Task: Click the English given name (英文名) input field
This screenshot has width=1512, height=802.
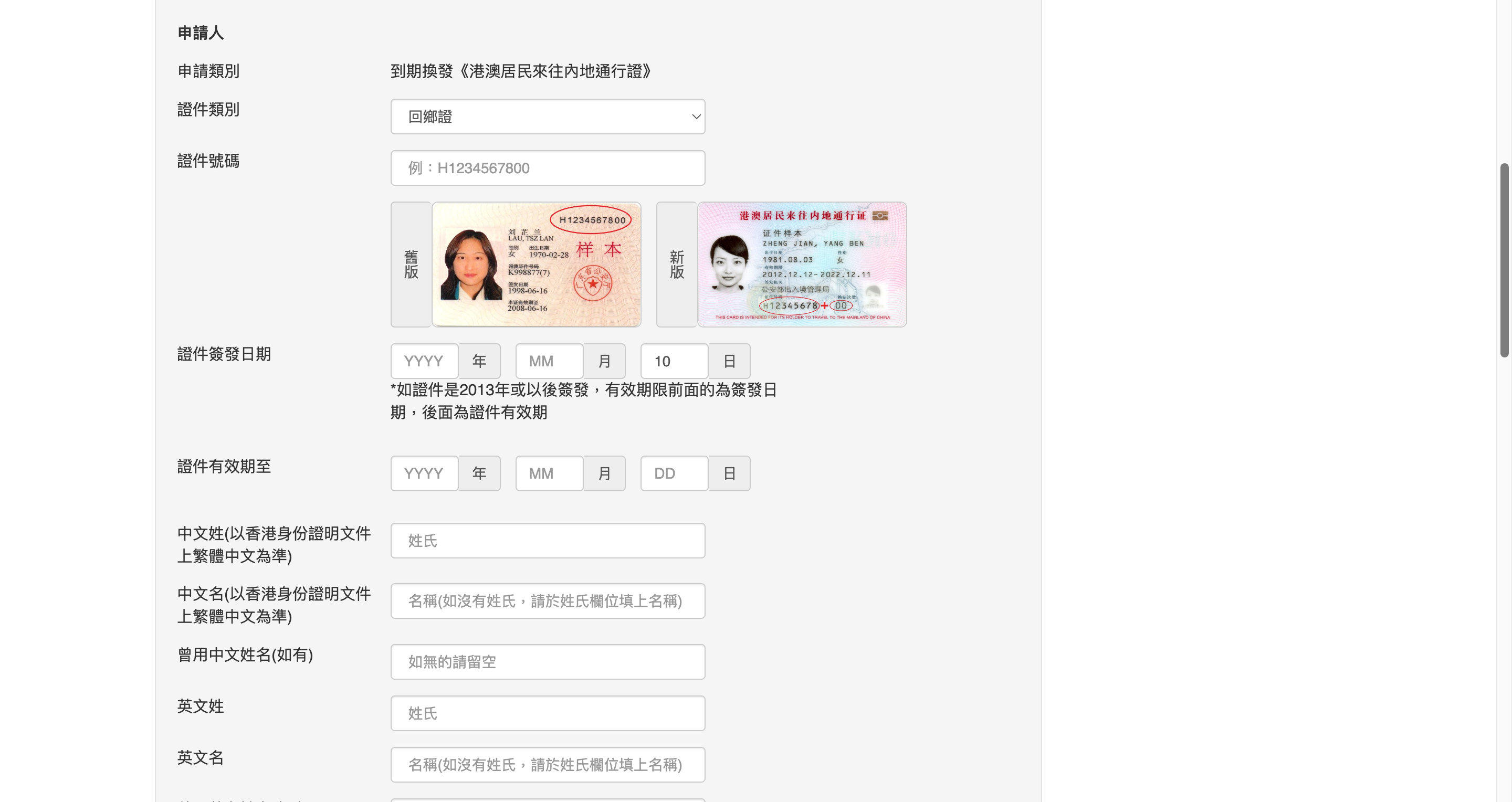Action: click(547, 764)
